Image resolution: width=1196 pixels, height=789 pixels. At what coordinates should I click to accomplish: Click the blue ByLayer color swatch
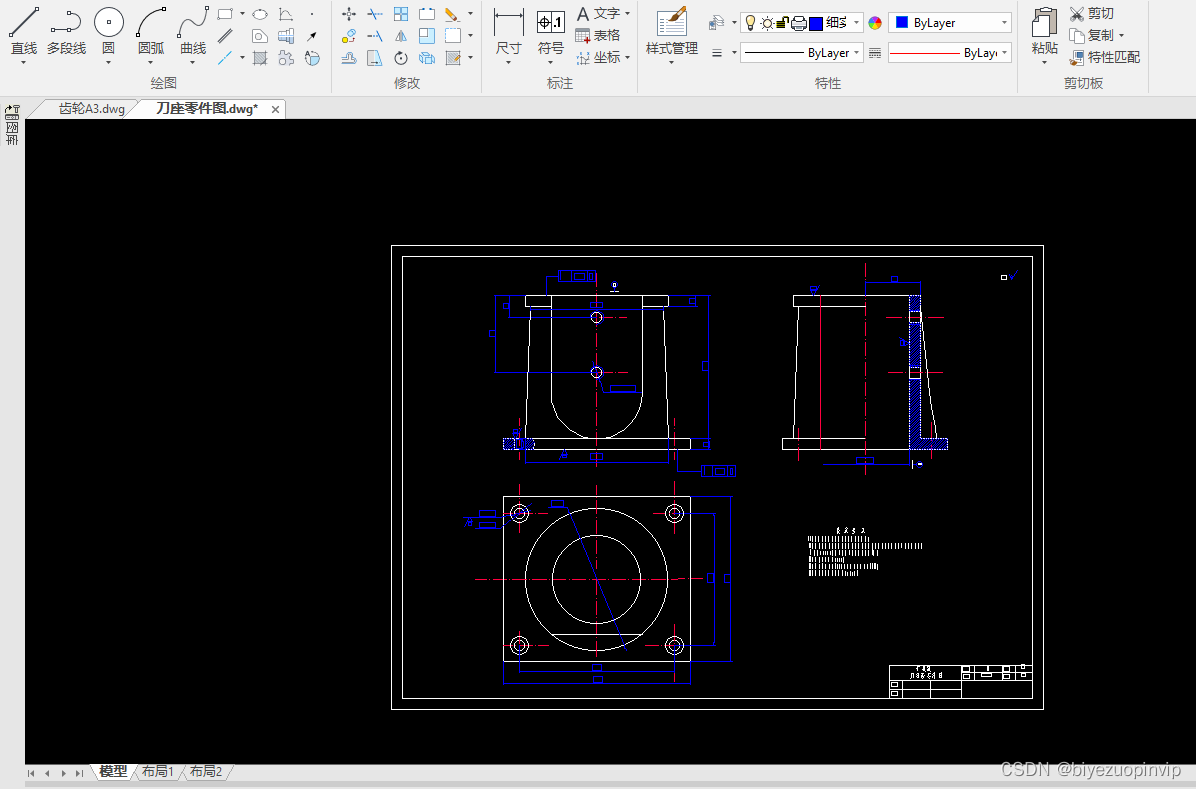[902, 23]
